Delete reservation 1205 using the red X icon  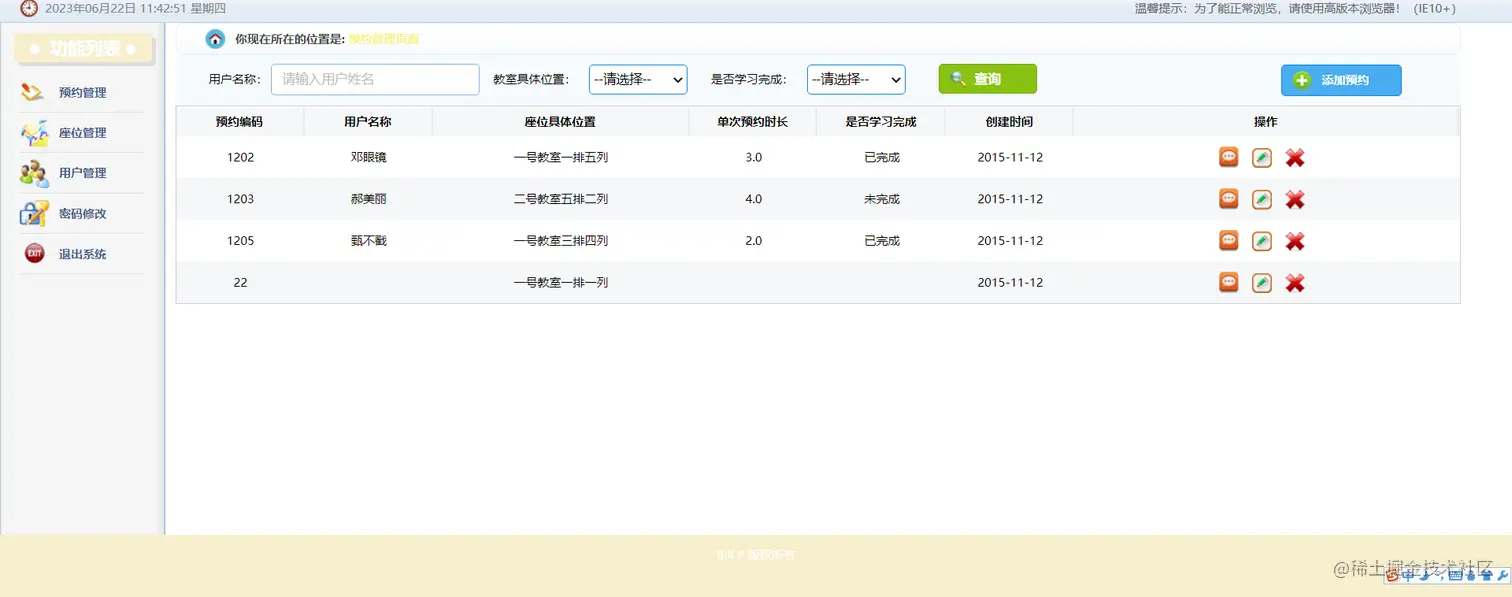(x=1294, y=240)
